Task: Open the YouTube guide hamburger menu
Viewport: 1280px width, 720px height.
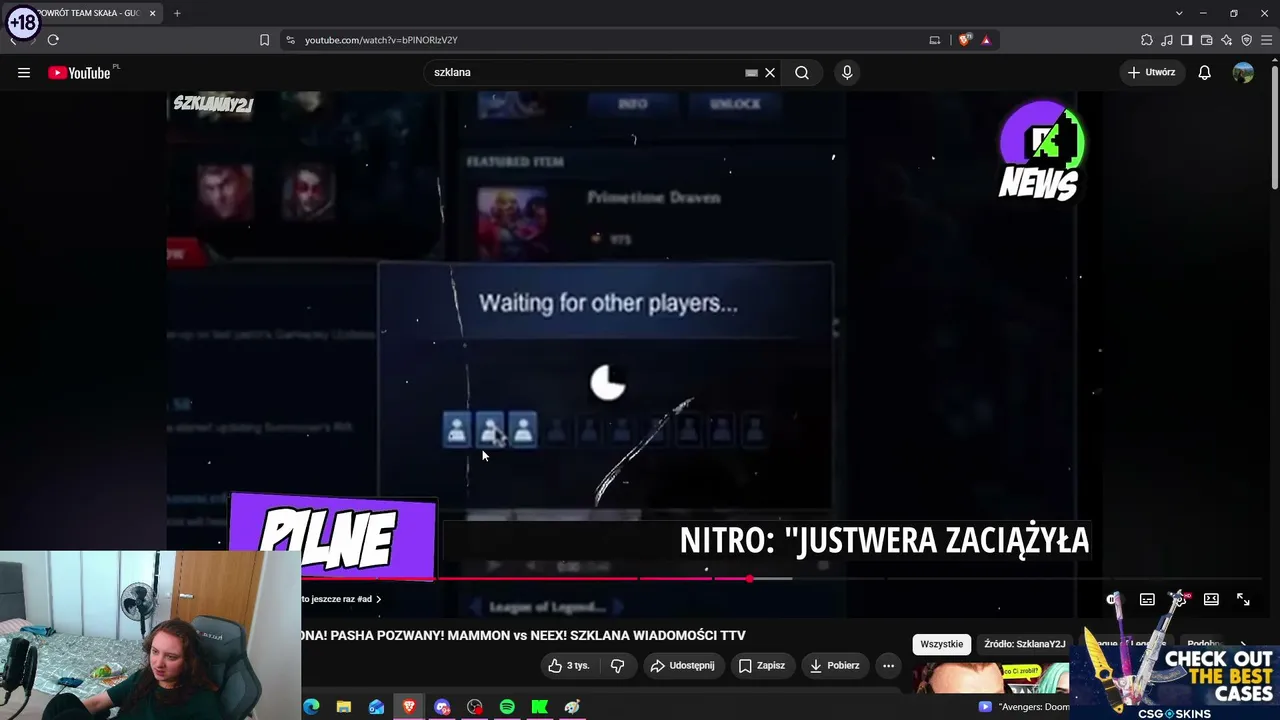Action: [24, 72]
